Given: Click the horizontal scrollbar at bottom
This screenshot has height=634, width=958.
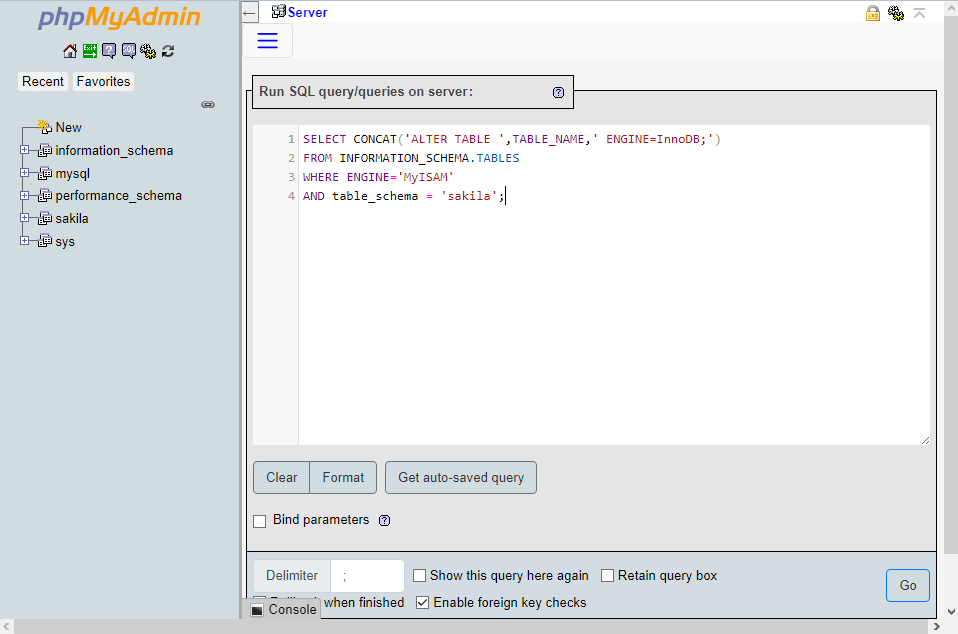Looking at the screenshot, I should point(470,627).
